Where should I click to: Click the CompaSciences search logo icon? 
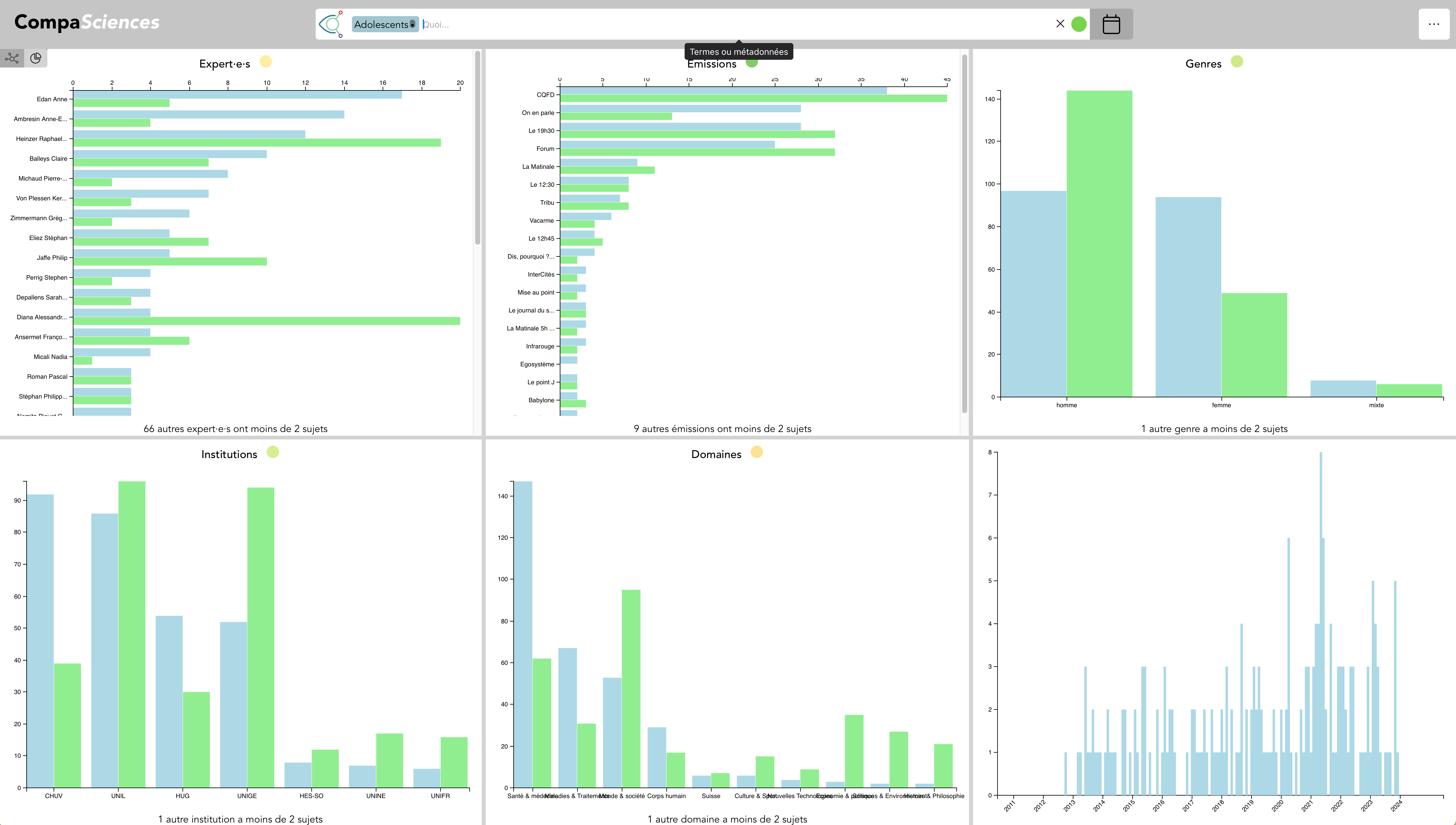(331, 24)
